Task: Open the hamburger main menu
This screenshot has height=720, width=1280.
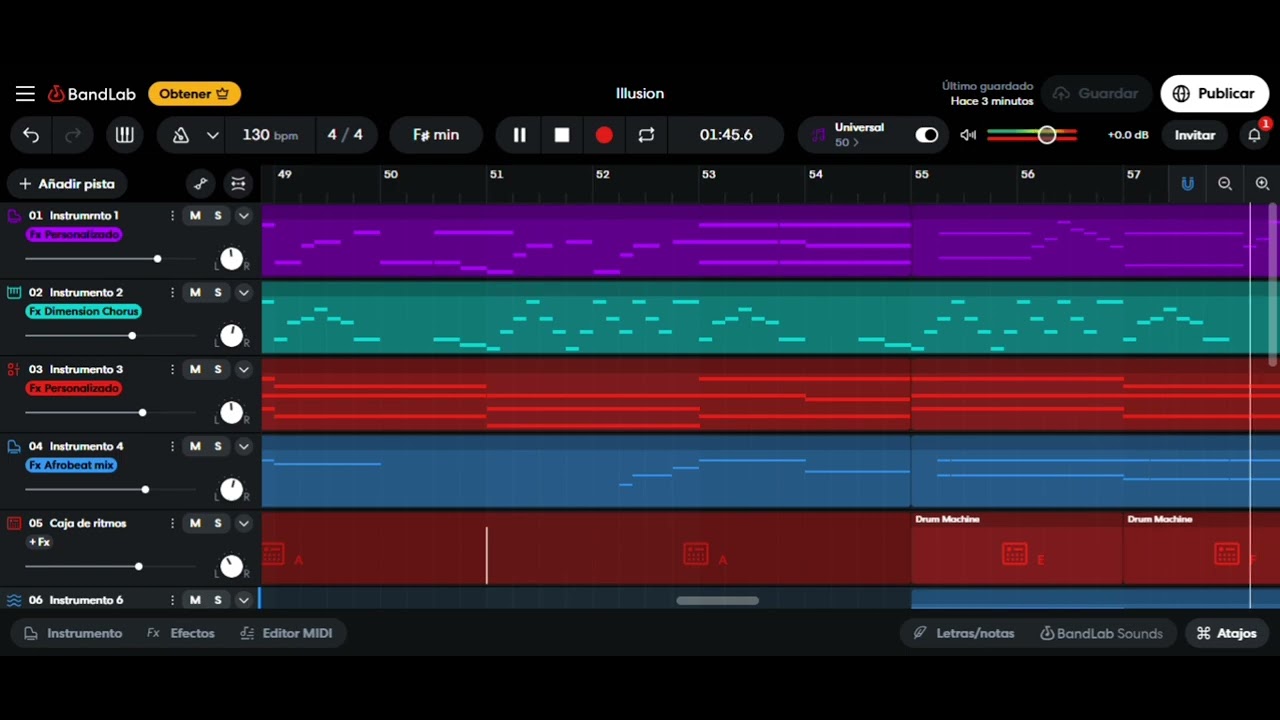Action: 25,94
